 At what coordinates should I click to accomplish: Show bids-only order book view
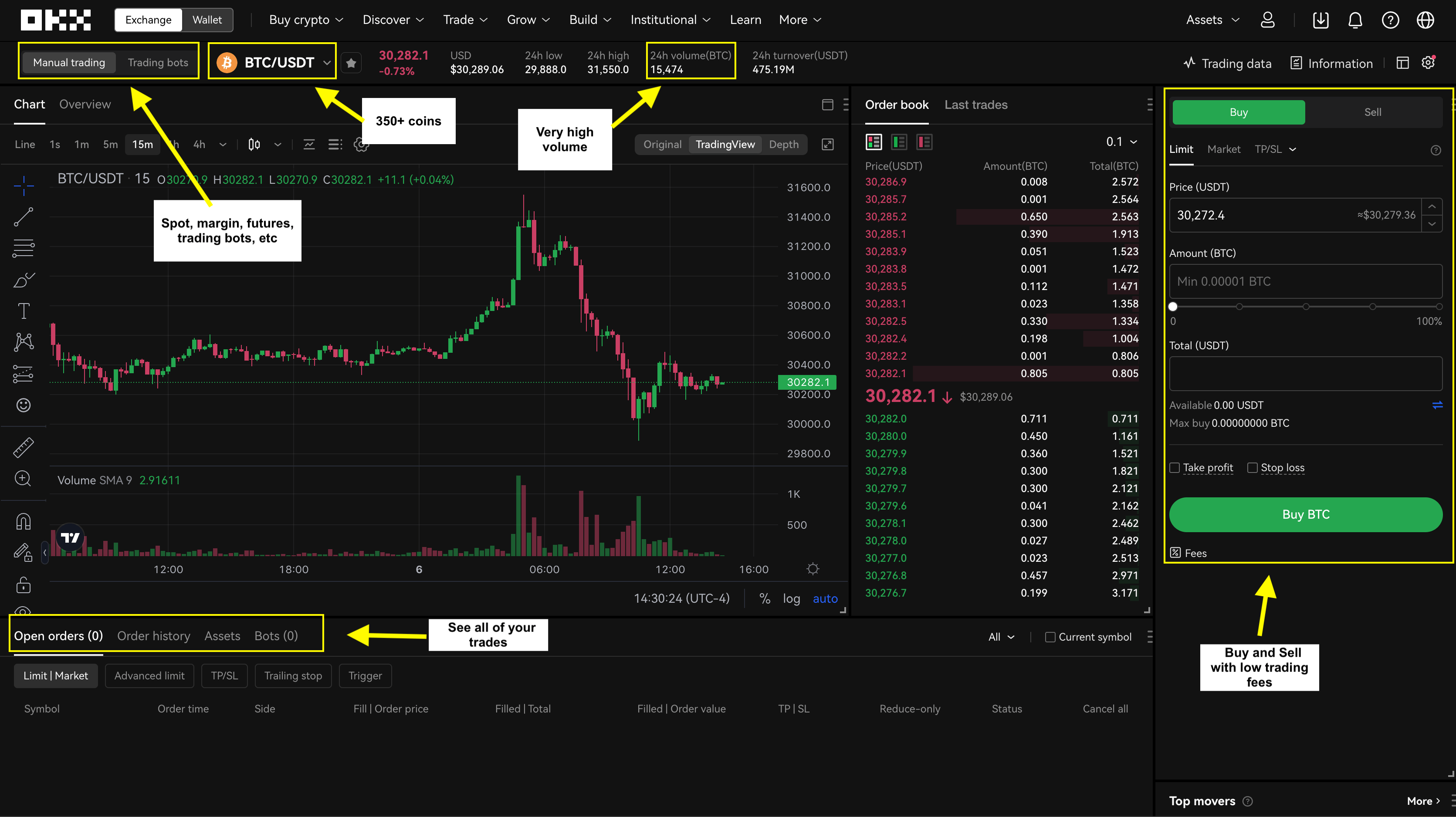(x=899, y=142)
